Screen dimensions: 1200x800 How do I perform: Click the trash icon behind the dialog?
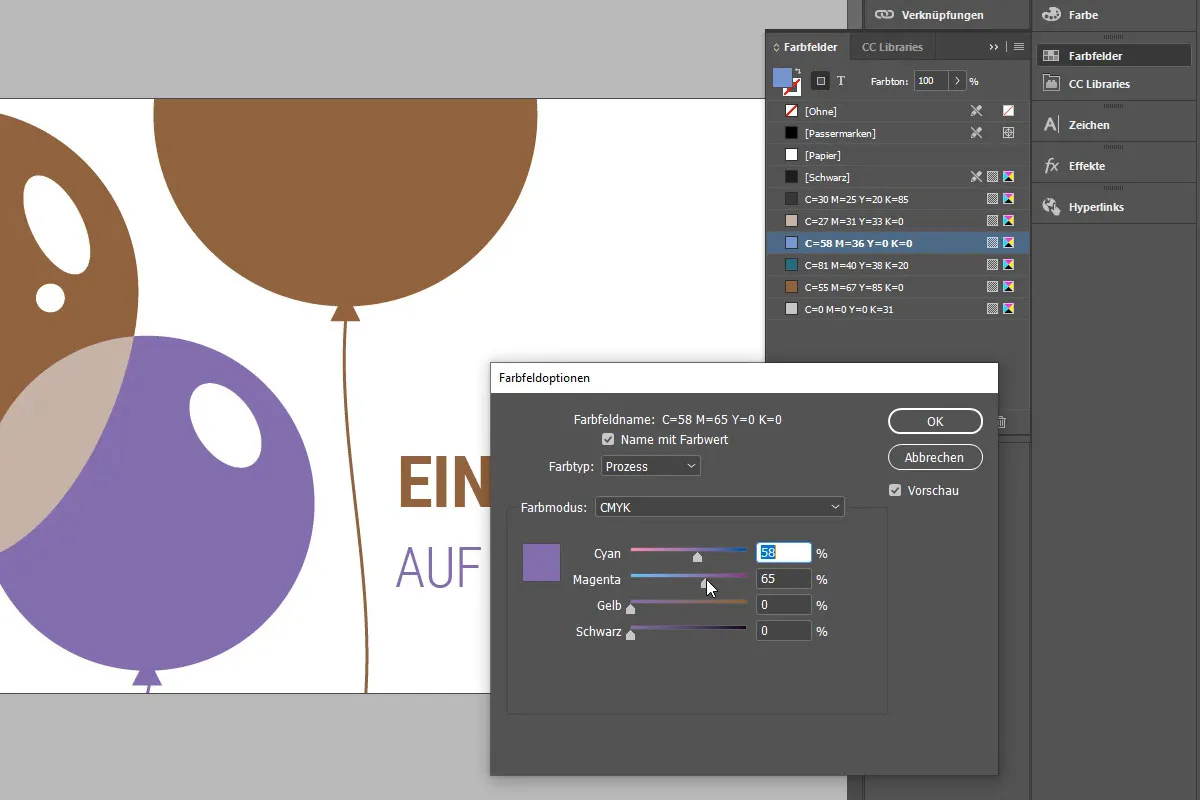(1002, 423)
